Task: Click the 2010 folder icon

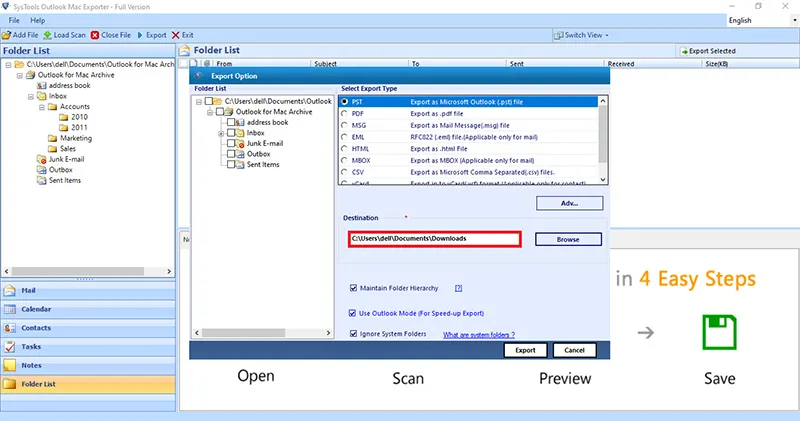Action: click(64, 117)
